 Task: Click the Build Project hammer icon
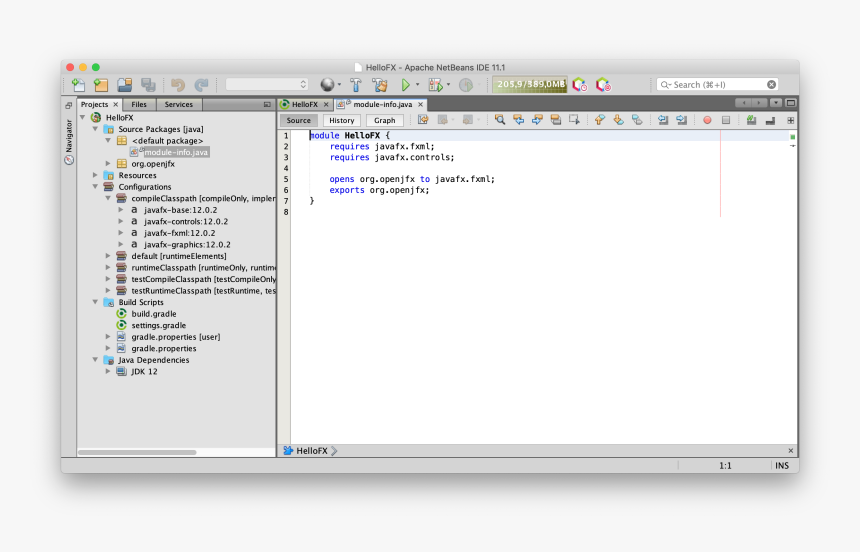point(355,85)
